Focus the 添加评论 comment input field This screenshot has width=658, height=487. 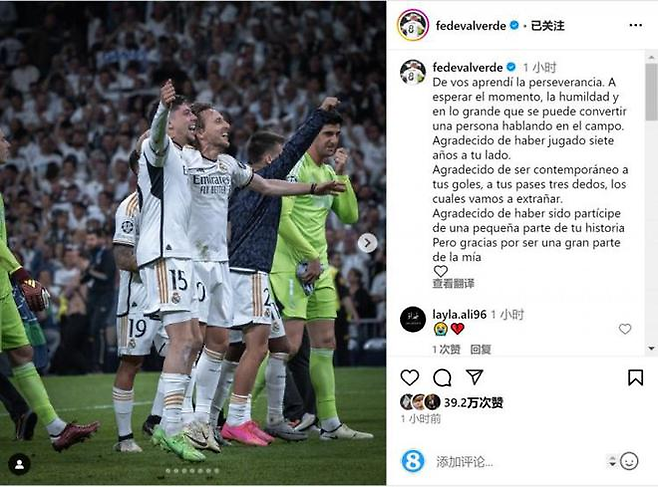[x=518, y=462]
